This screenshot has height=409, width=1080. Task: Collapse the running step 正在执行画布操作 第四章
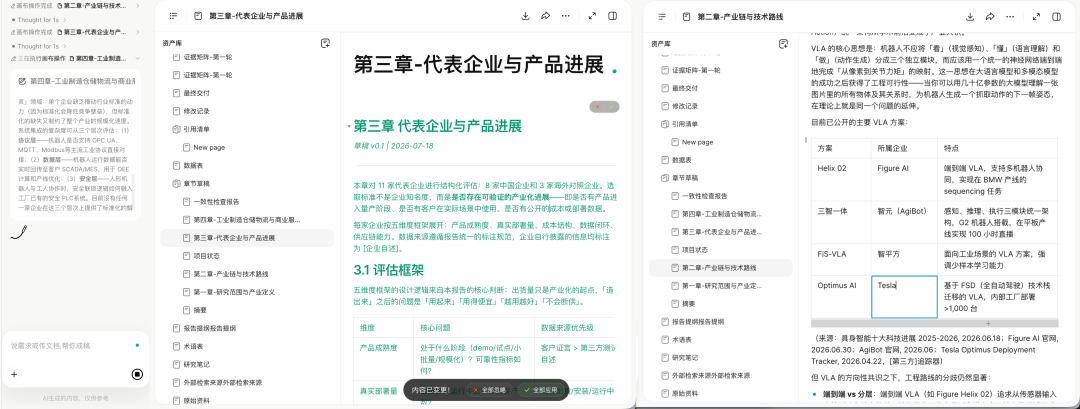(x=138, y=59)
